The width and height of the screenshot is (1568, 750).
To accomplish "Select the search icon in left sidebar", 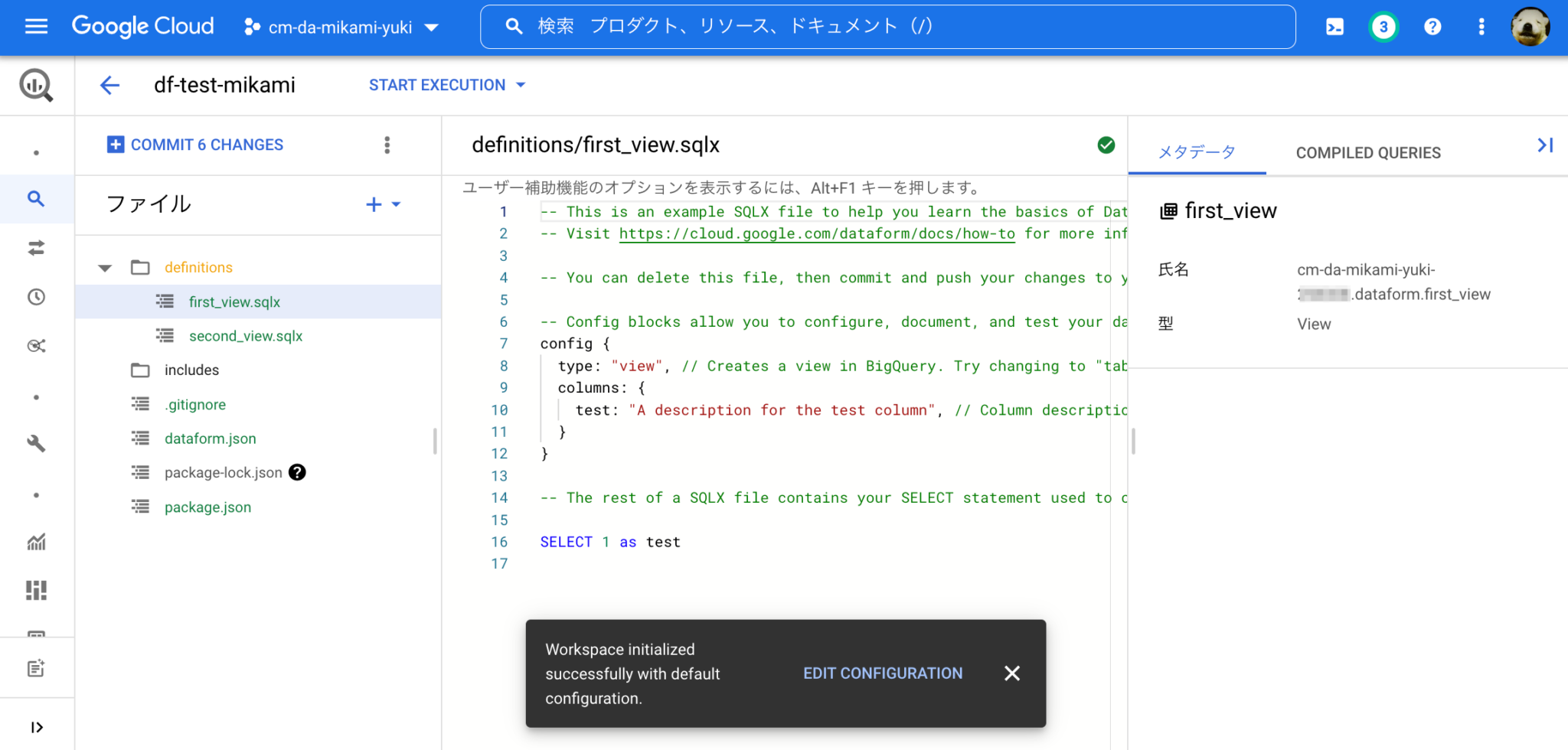I will (36, 199).
